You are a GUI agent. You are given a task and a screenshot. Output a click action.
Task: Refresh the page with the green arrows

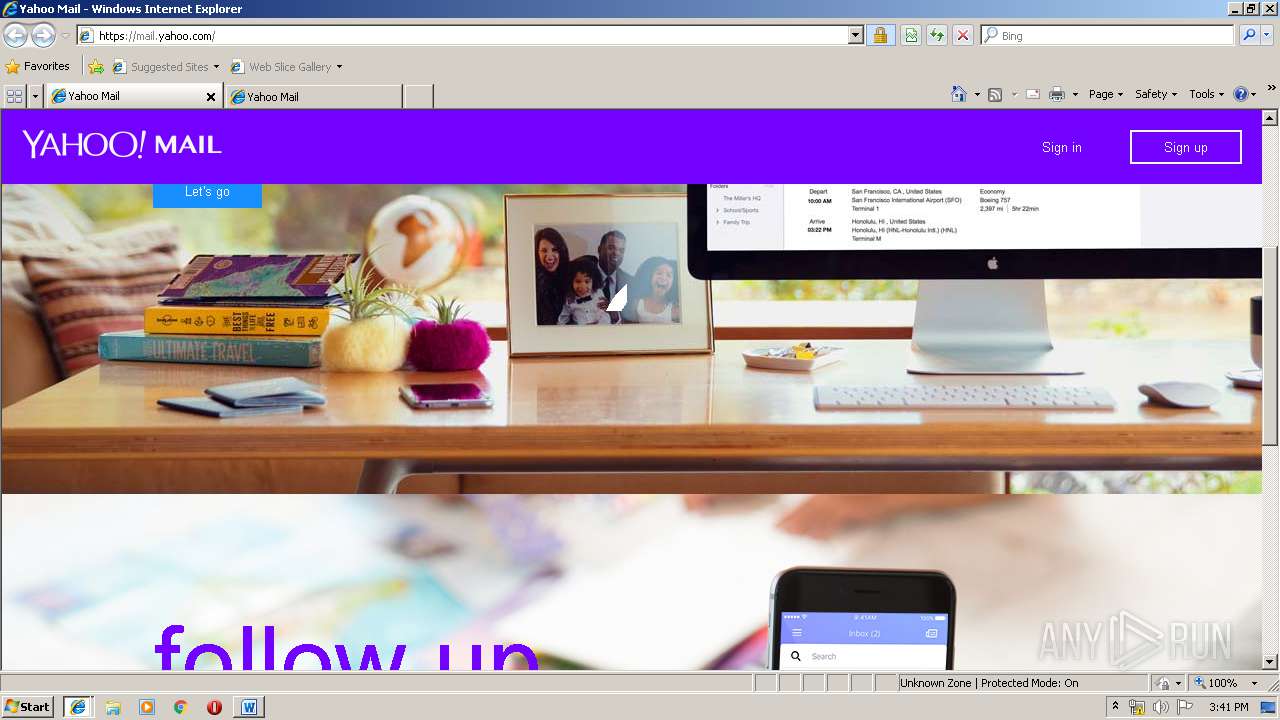pos(937,35)
